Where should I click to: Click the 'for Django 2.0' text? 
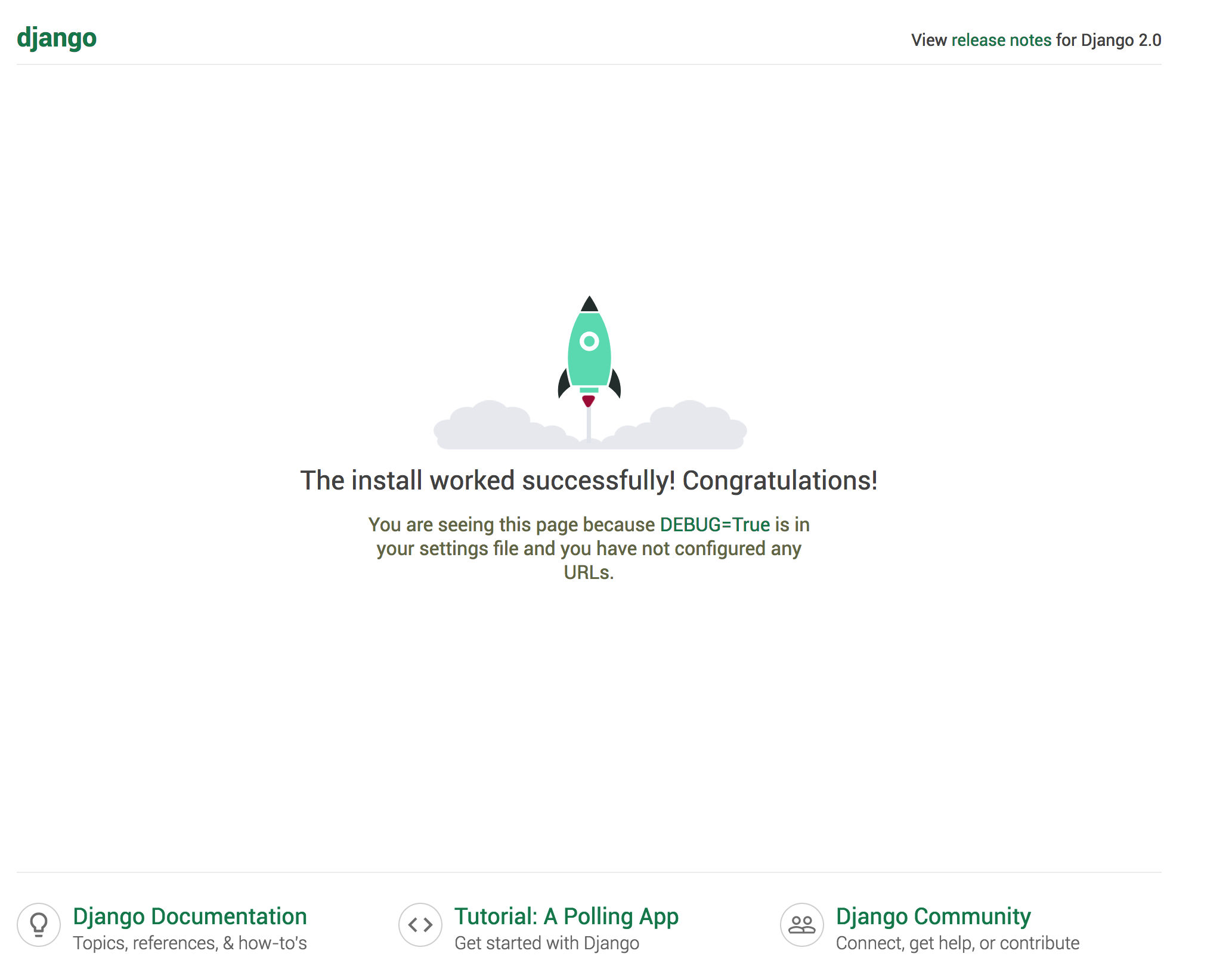pos(1109,40)
